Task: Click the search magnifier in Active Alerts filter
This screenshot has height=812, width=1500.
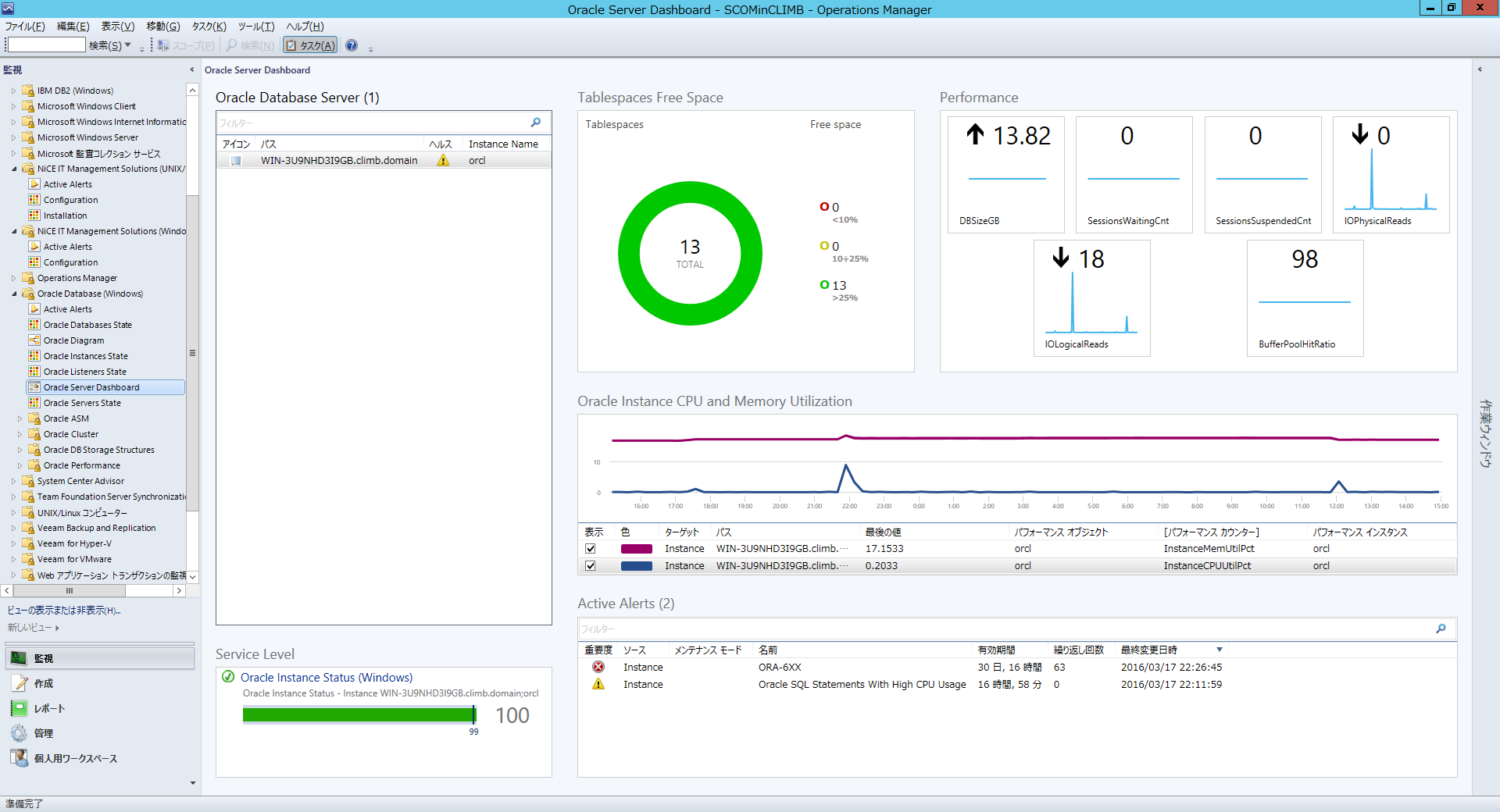Action: point(1441,629)
